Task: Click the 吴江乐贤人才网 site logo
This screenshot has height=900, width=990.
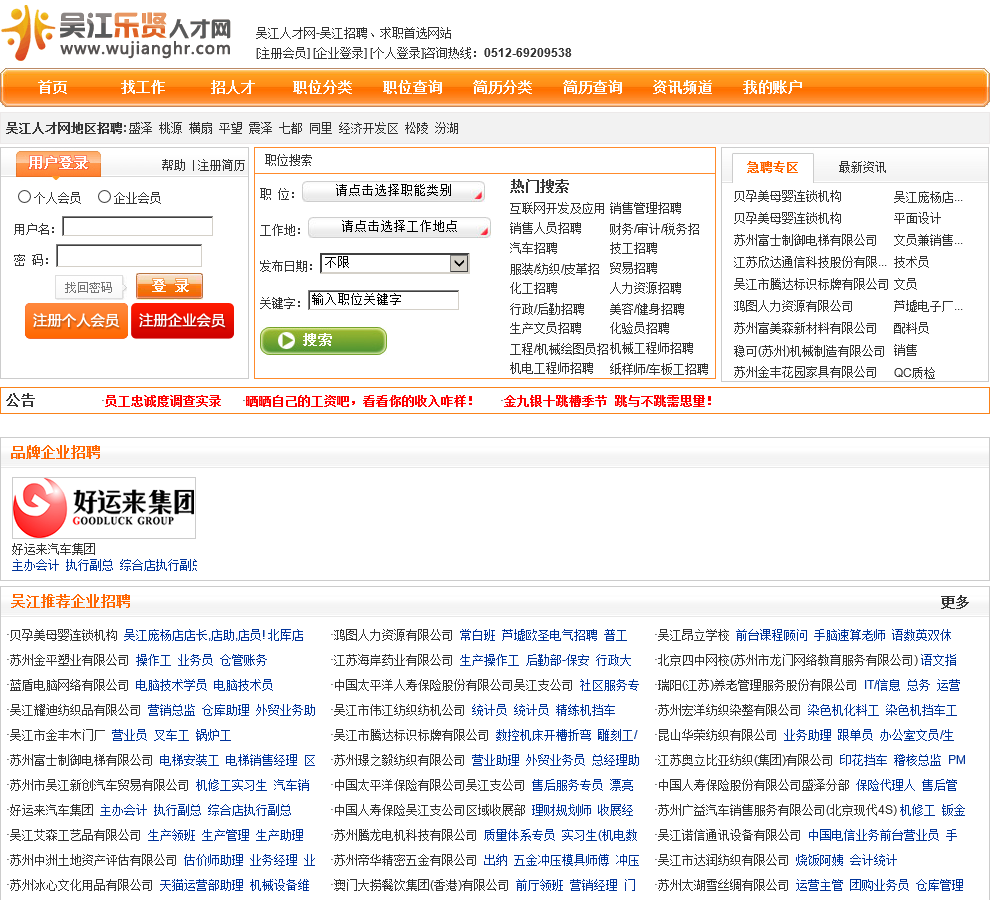Action: 117,33
